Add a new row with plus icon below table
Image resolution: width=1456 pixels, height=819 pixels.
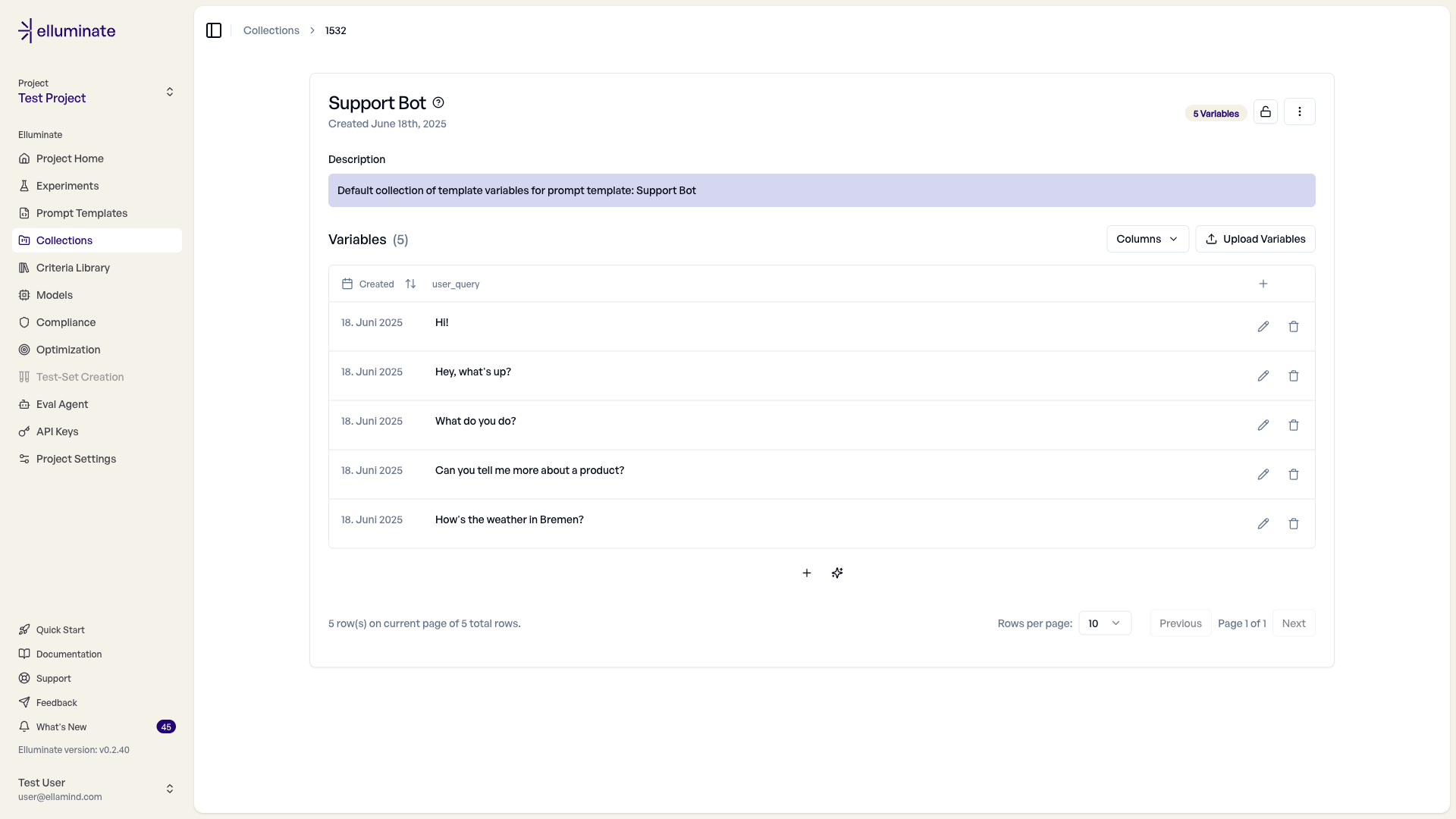(807, 573)
